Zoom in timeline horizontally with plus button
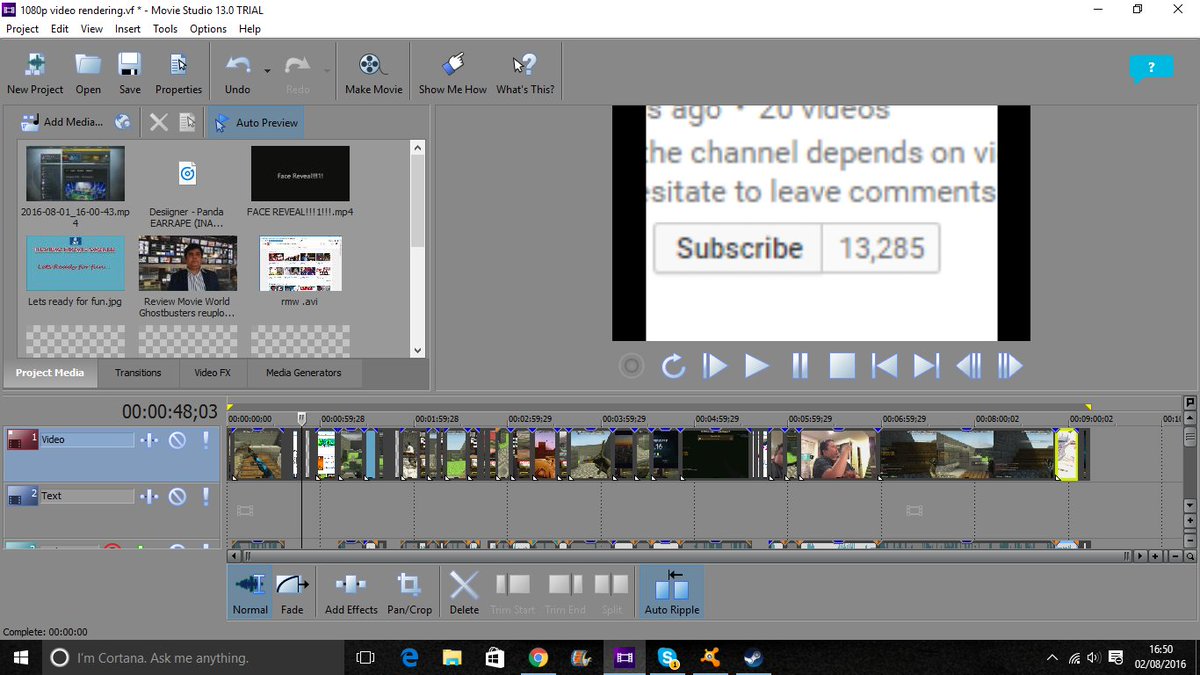 [1155, 556]
